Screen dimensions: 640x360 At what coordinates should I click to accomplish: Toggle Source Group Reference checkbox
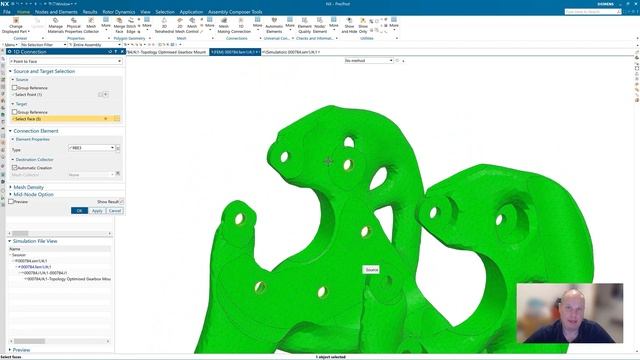(x=15, y=88)
